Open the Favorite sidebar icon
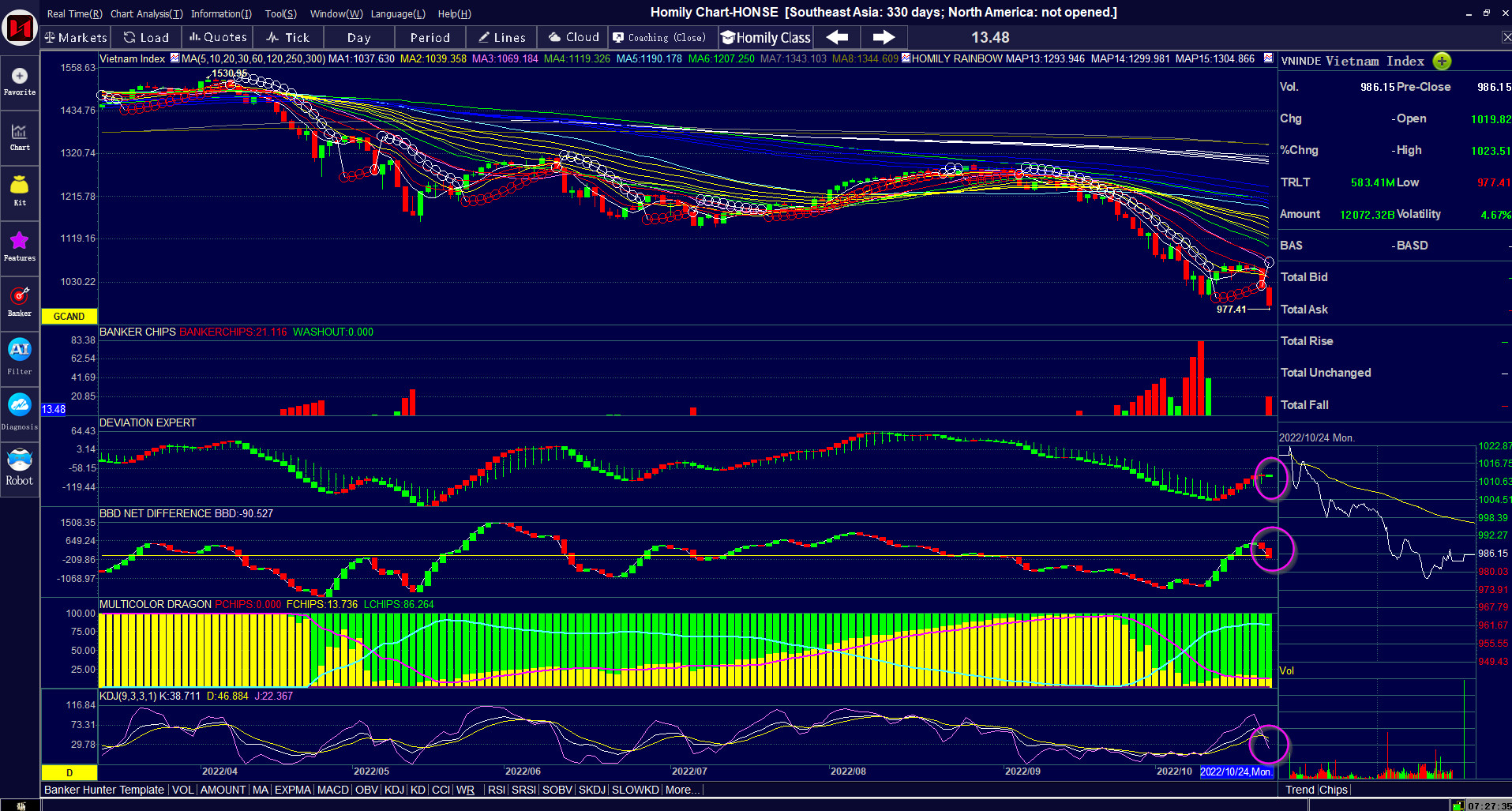The width and height of the screenshot is (1512, 811). coord(20,81)
